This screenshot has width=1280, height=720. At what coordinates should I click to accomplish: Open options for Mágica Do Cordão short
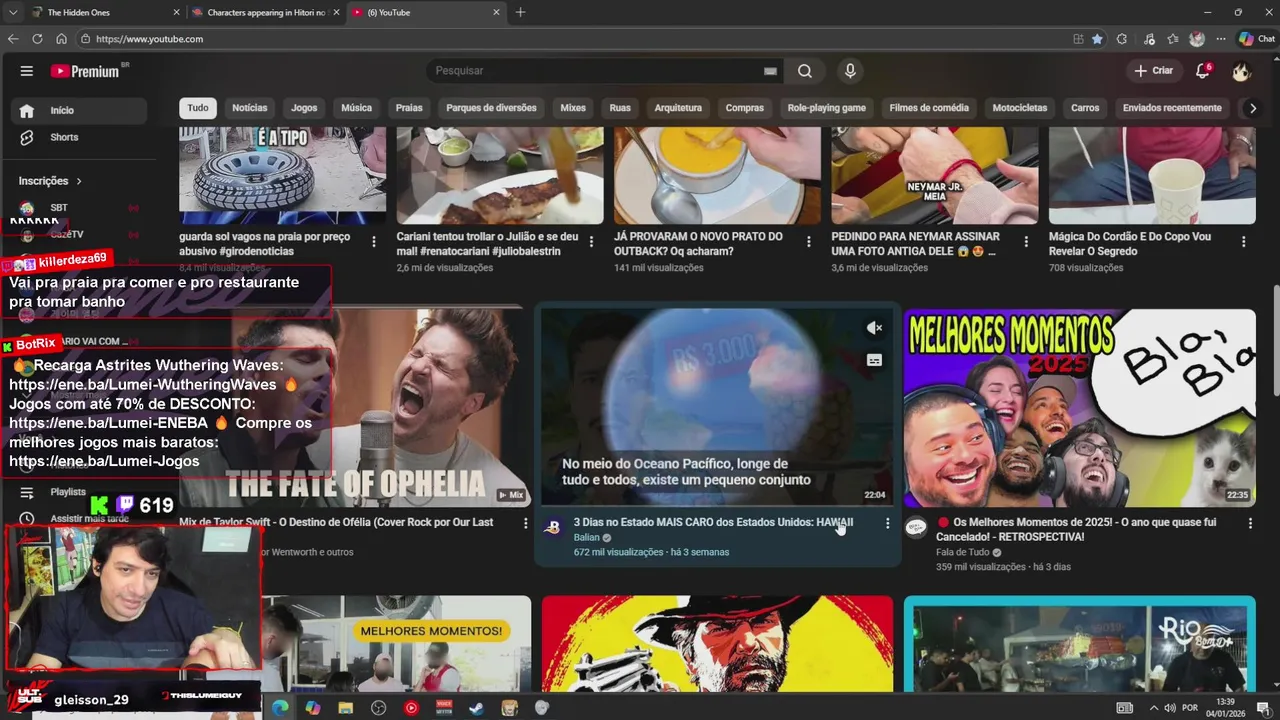[1244, 242]
